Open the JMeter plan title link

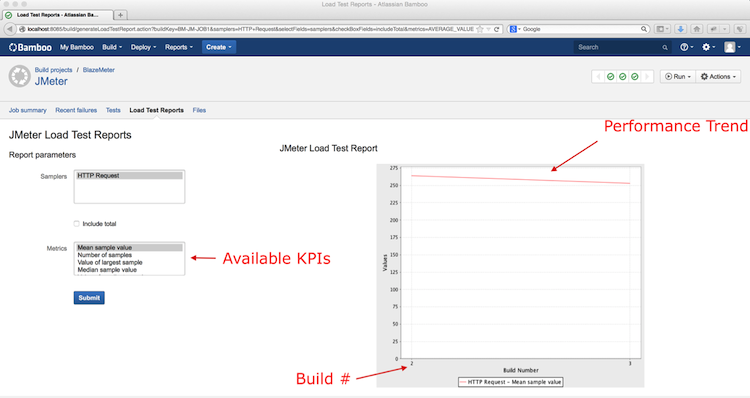(51, 81)
